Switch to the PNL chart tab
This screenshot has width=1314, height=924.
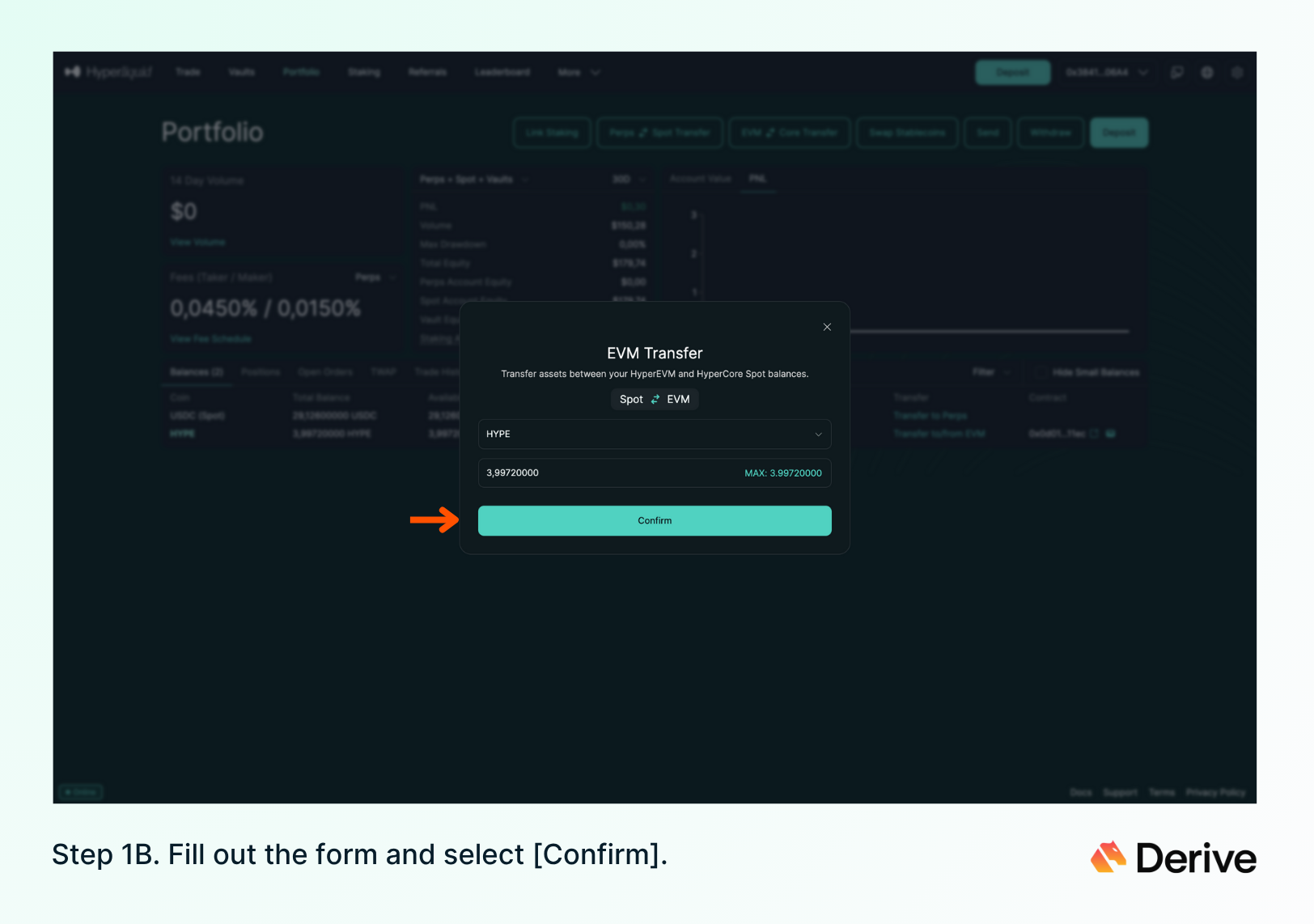point(757,179)
